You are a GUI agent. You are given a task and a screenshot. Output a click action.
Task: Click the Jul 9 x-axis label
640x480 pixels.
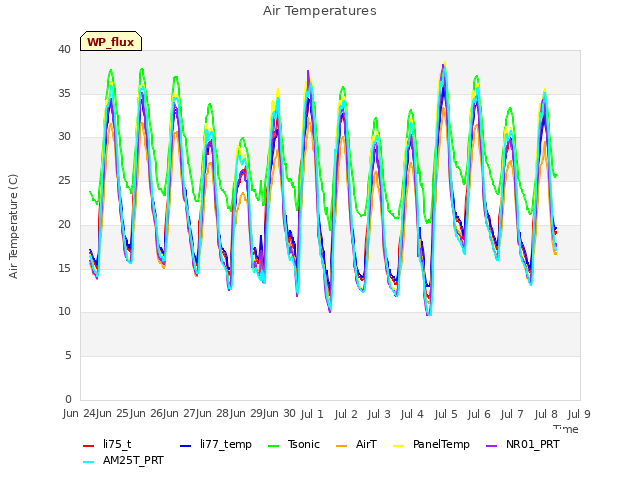click(x=579, y=414)
